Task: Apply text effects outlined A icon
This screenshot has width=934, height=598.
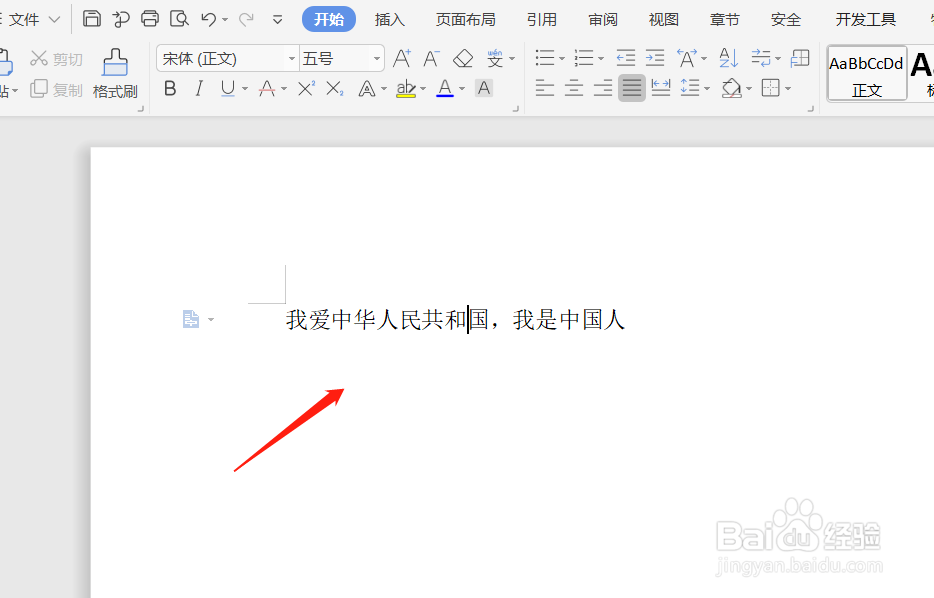Action: 367,89
